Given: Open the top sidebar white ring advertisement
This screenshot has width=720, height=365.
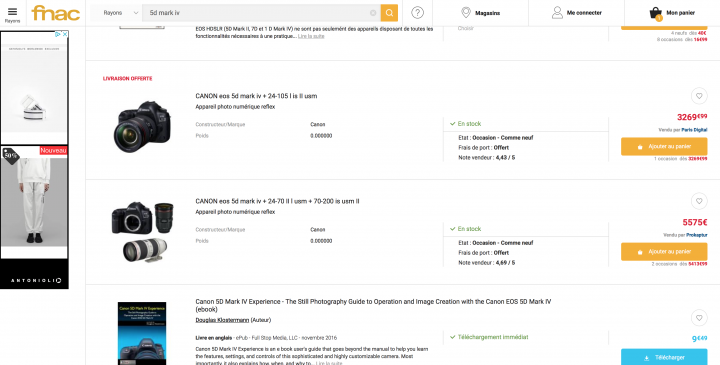Looking at the screenshot, I should click(x=34, y=87).
